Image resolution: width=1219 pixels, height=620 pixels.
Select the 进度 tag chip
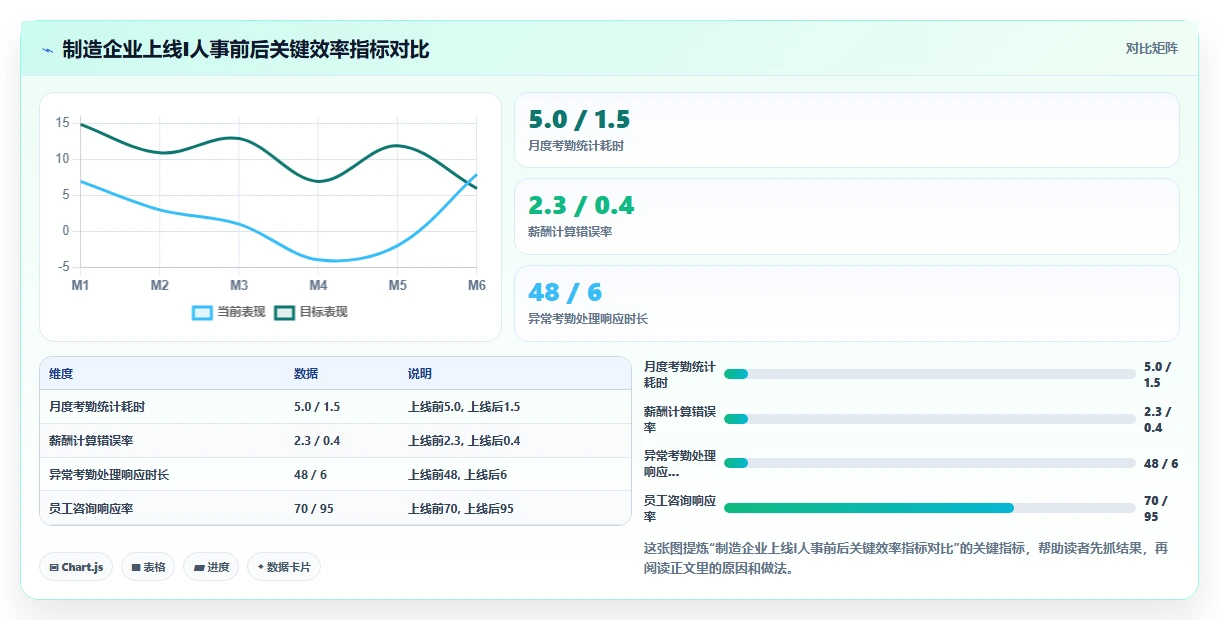[211, 567]
